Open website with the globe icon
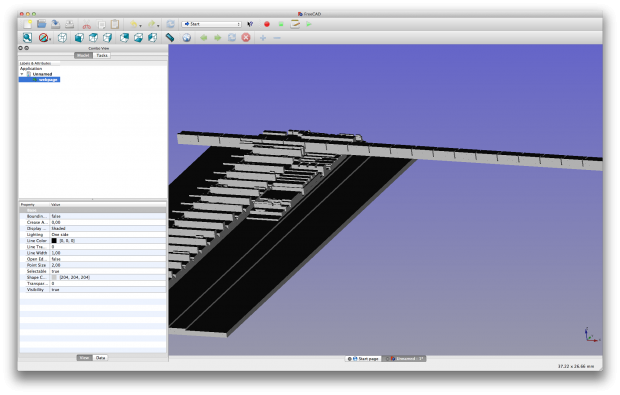 (187, 38)
